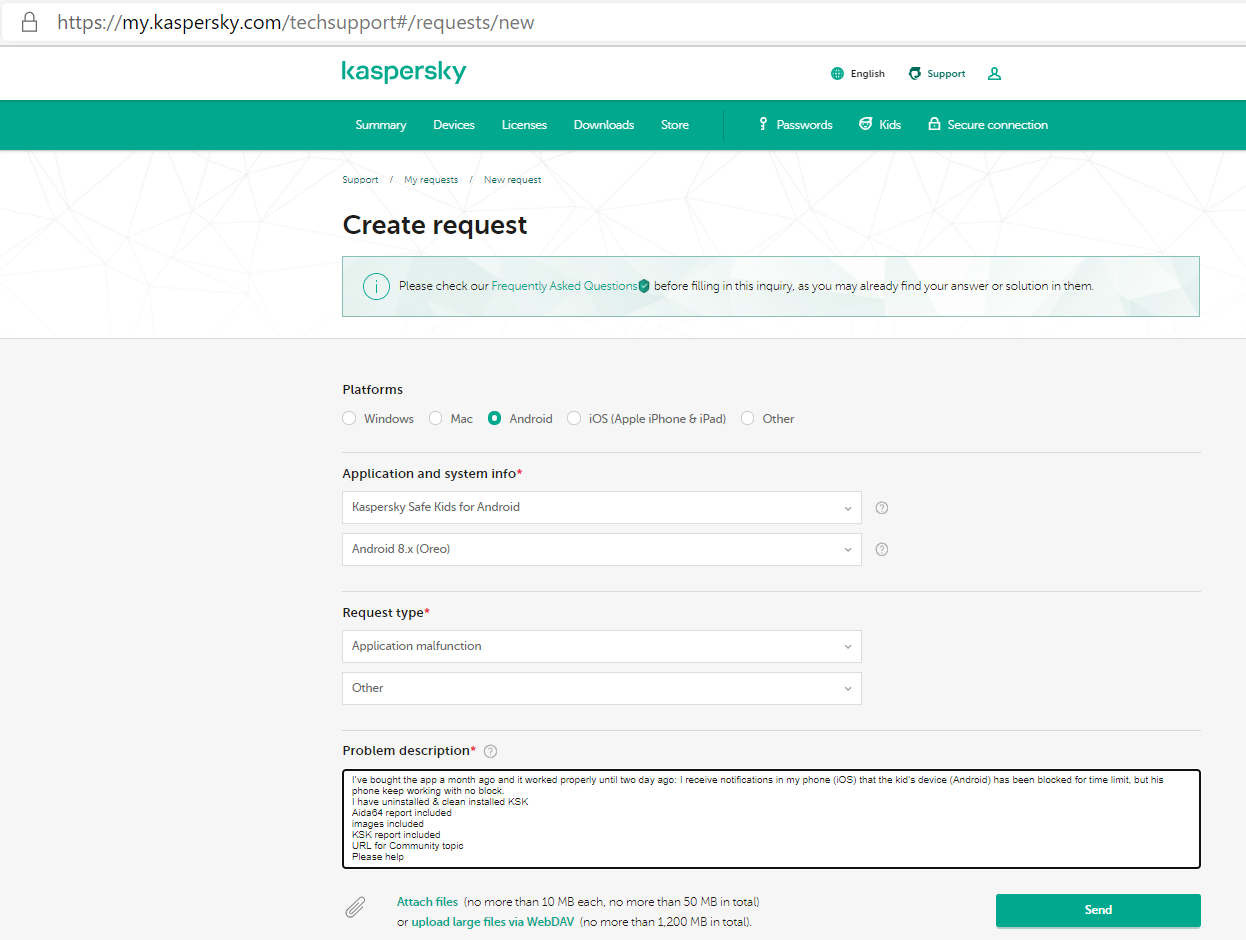Open the Summary tab
Image resolution: width=1246 pixels, height=940 pixels.
[381, 125]
